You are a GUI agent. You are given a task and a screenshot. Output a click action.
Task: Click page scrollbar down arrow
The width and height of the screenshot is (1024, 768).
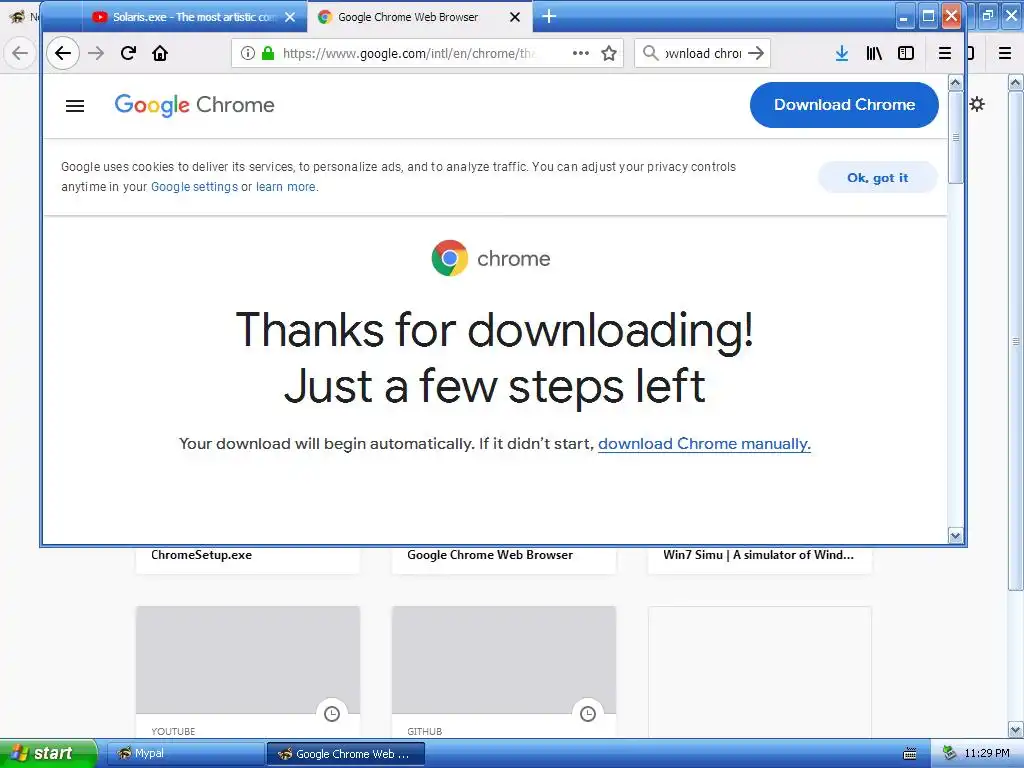coord(955,536)
